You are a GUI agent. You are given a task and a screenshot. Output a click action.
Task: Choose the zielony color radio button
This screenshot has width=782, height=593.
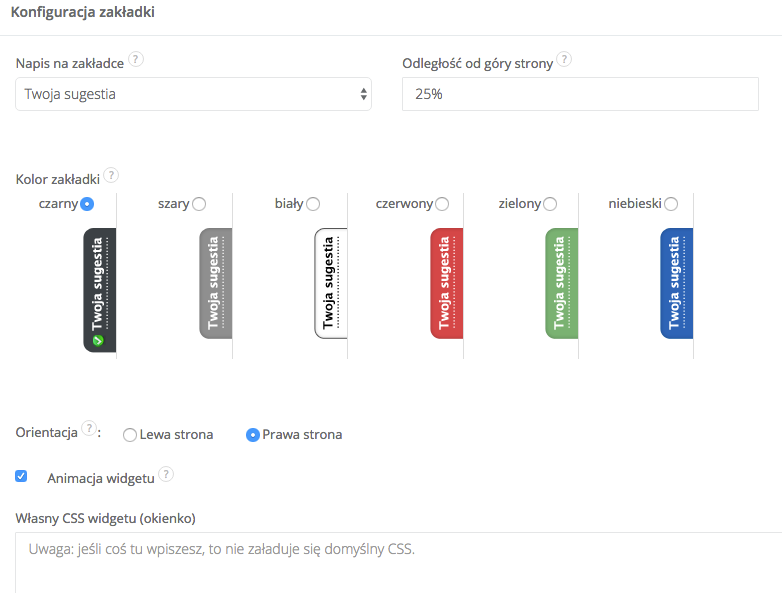click(550, 204)
